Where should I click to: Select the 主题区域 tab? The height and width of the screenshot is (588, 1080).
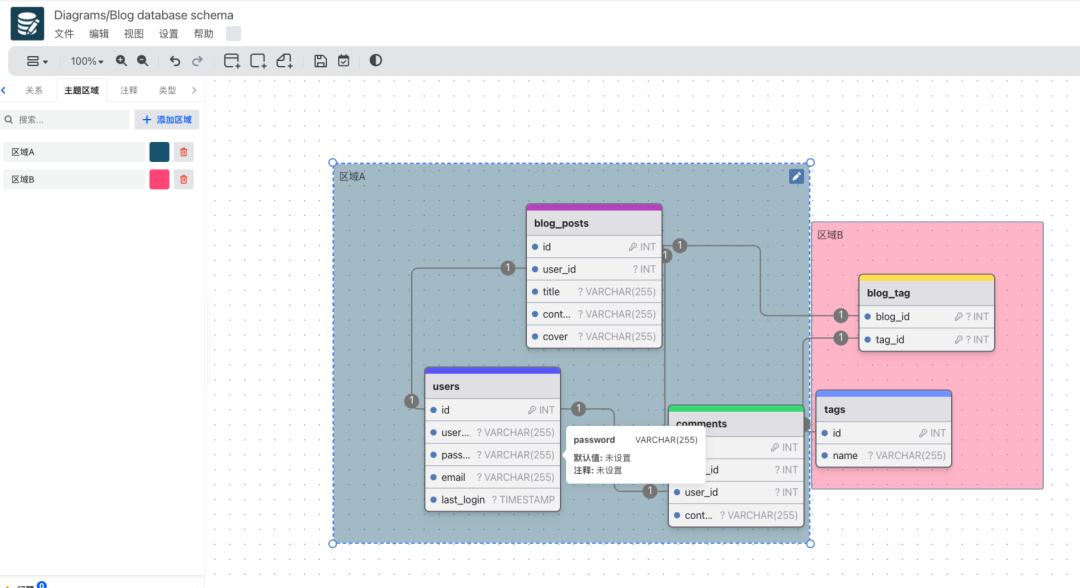pos(81,90)
